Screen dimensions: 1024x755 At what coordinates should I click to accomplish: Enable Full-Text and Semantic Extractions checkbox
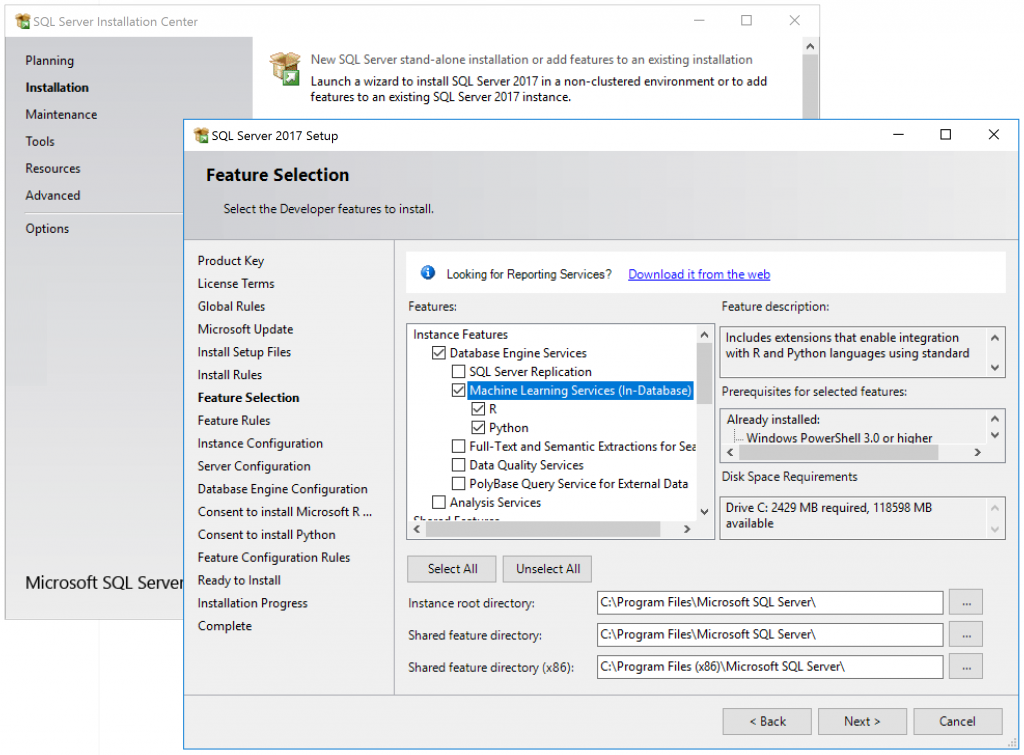(x=458, y=446)
